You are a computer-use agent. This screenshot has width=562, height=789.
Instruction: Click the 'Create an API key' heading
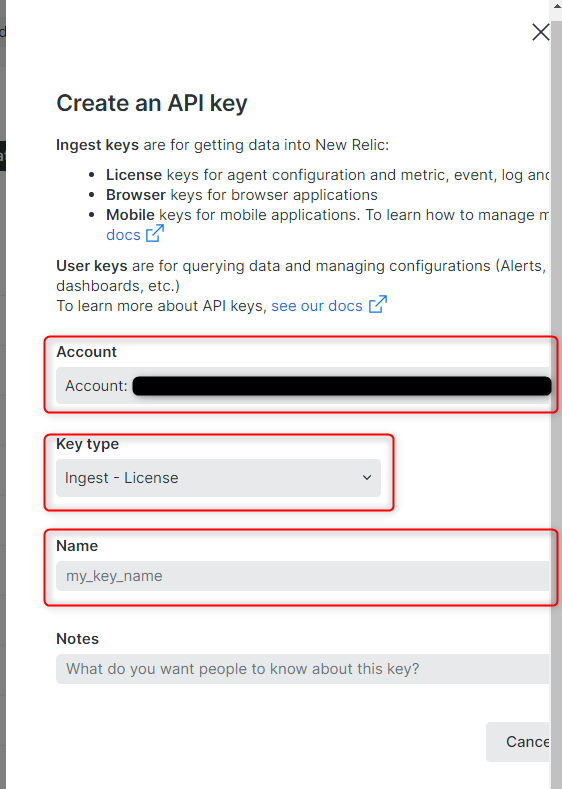point(152,103)
